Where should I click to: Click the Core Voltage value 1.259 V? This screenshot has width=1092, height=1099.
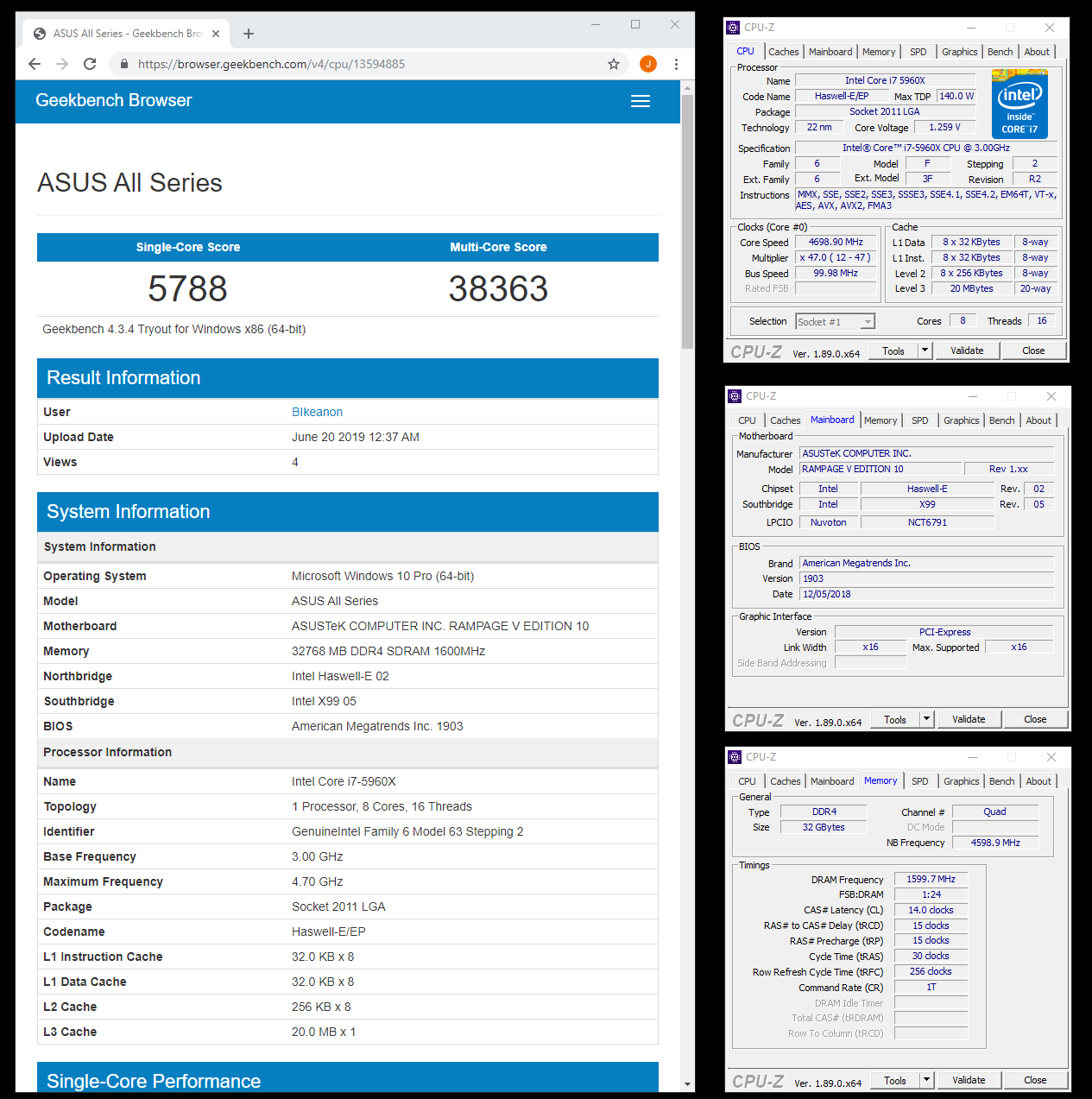(944, 127)
